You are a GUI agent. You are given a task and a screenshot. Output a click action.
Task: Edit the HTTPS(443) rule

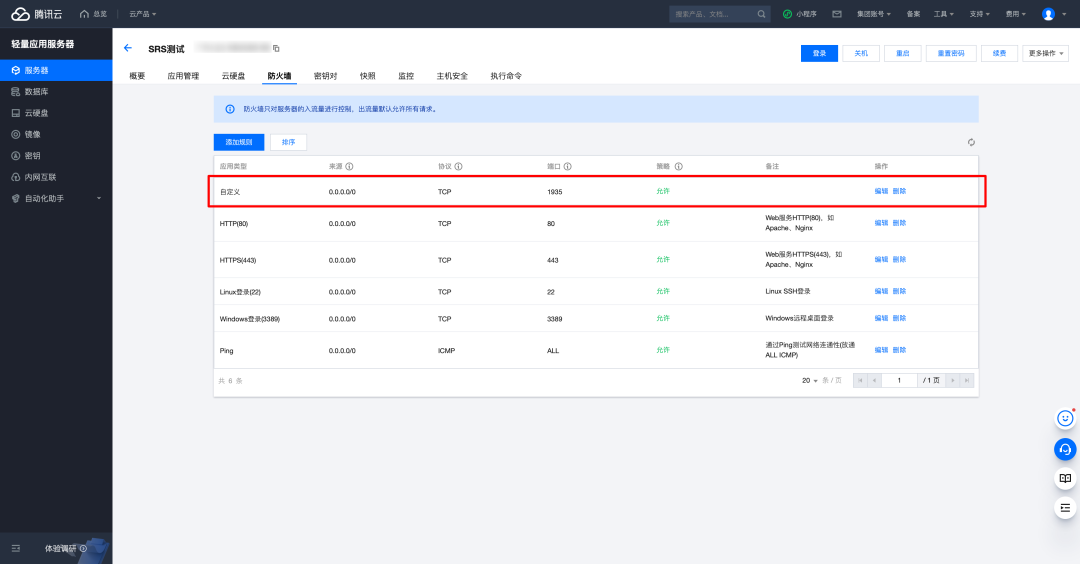pyautogui.click(x=881, y=259)
